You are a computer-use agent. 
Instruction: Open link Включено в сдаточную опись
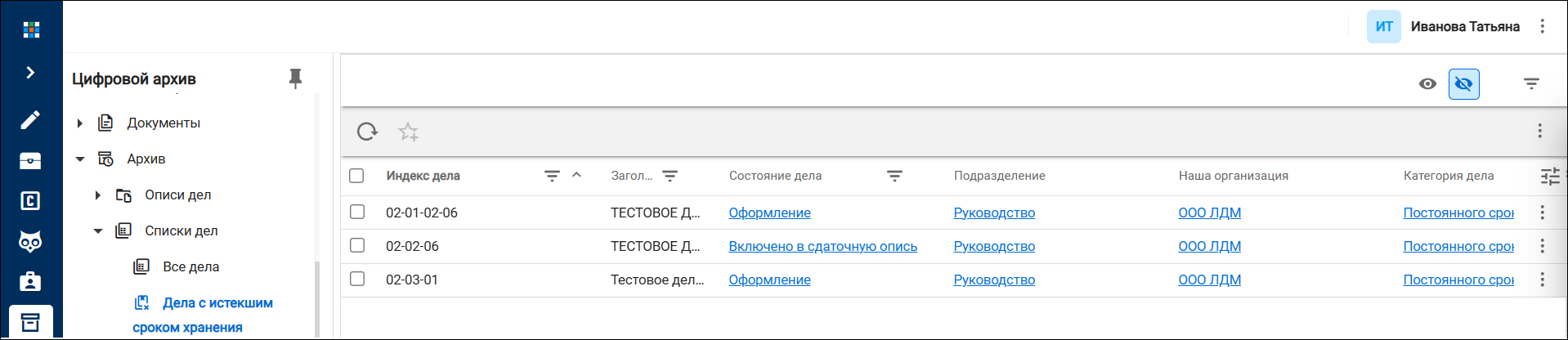822,246
